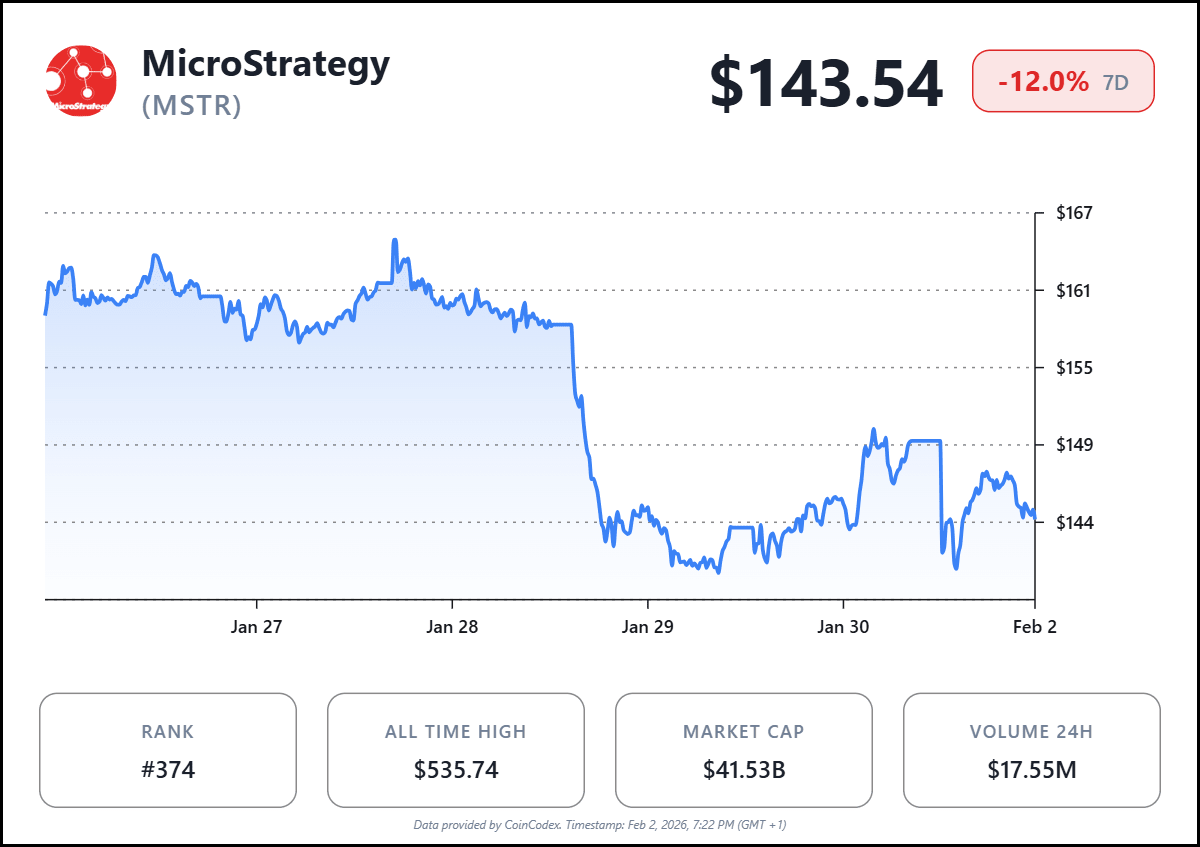Click the CoinCodex data attribution footer
This screenshot has height=847, width=1200.
600,825
